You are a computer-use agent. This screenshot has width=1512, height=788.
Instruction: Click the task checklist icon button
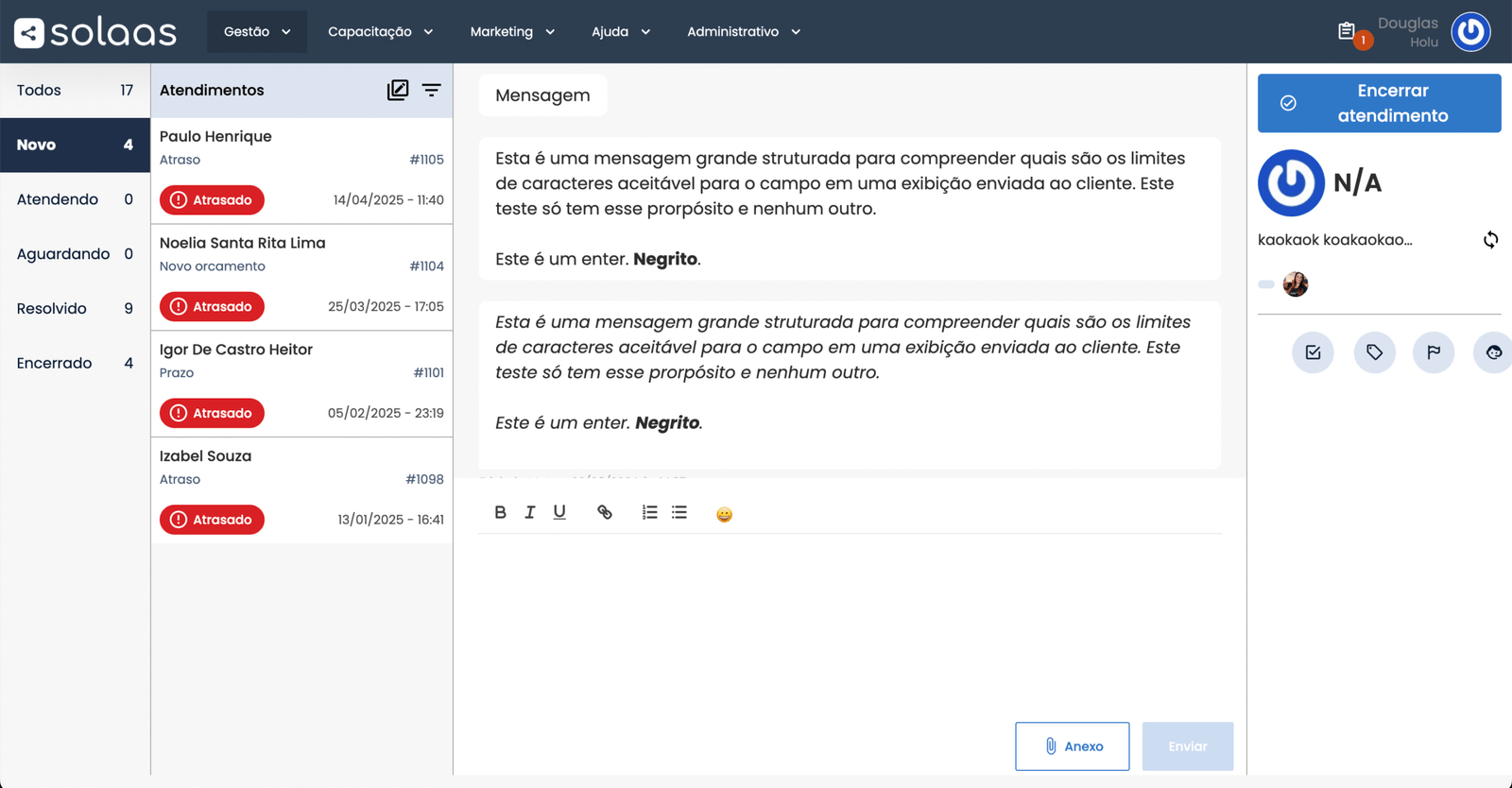point(1313,352)
